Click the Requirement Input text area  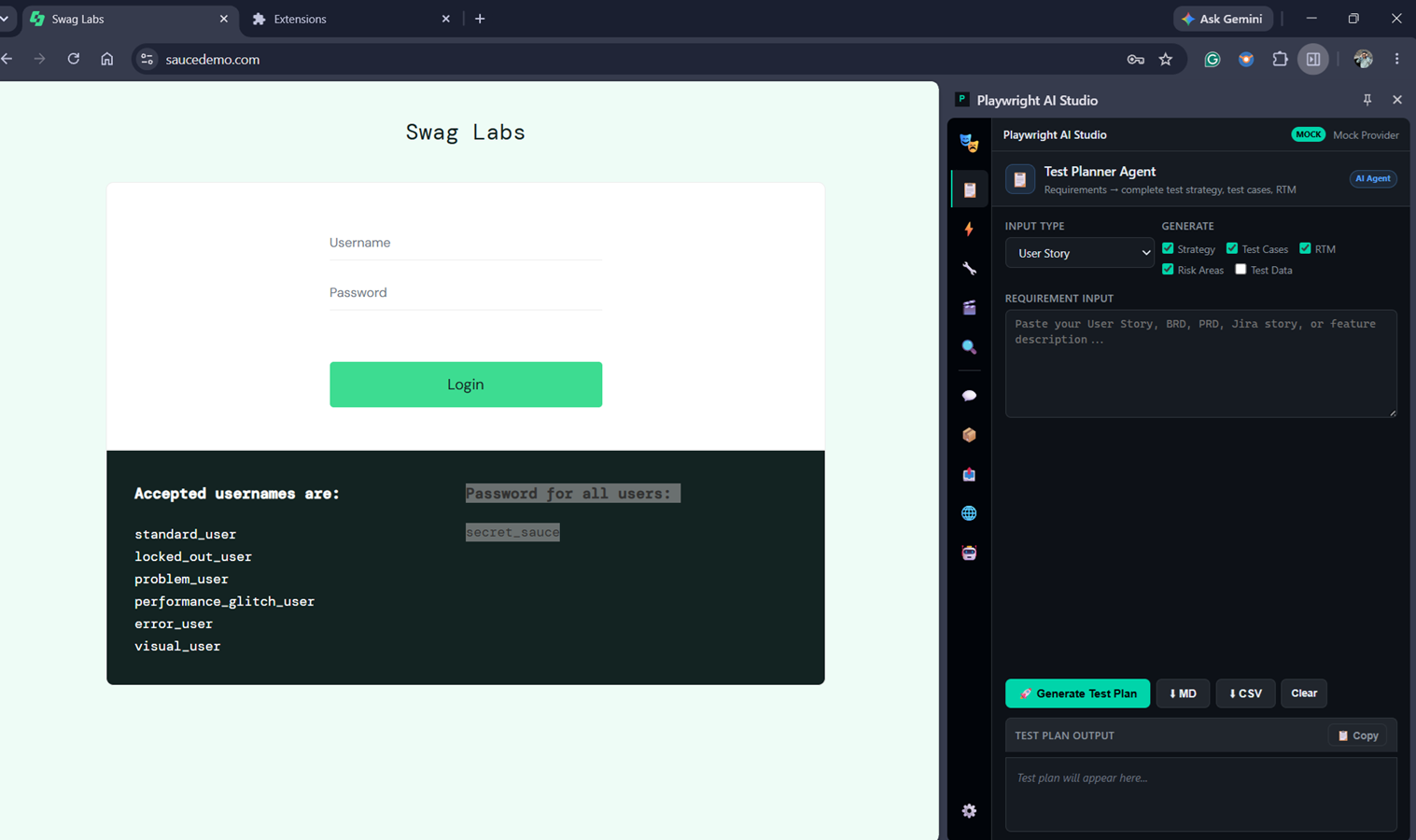tap(1200, 363)
